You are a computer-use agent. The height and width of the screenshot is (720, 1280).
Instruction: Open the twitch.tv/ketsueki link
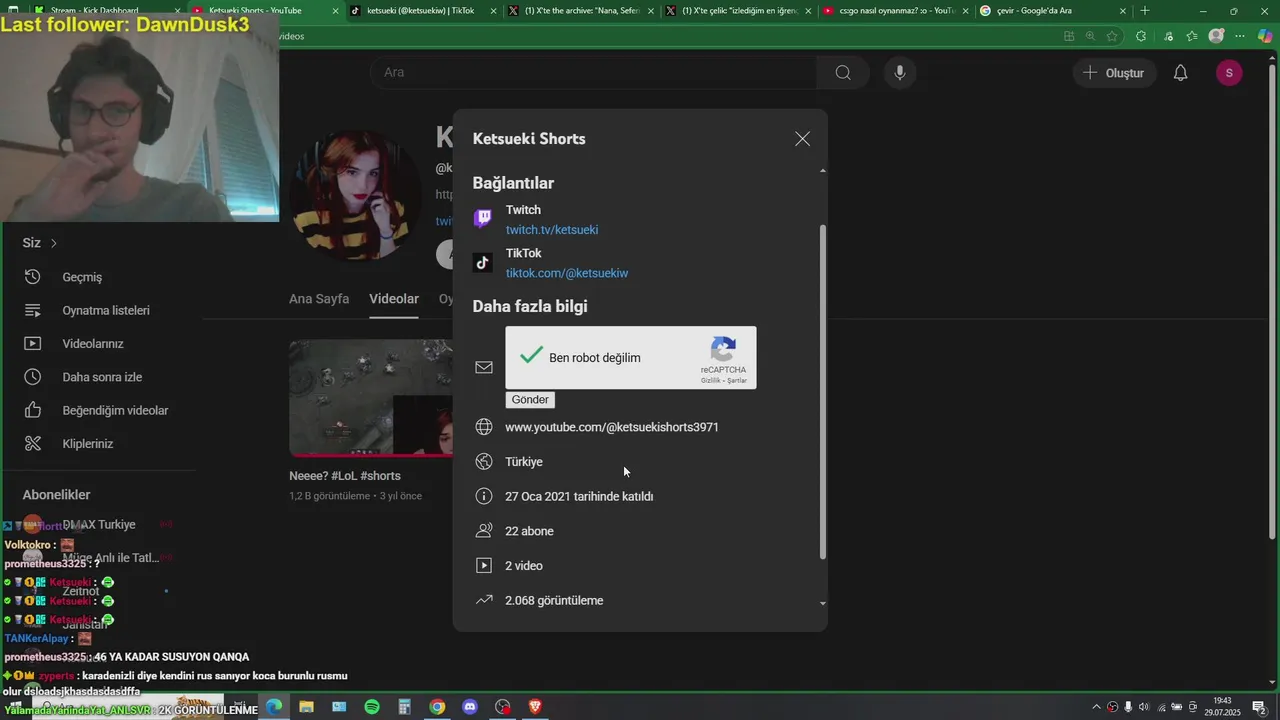click(x=552, y=230)
